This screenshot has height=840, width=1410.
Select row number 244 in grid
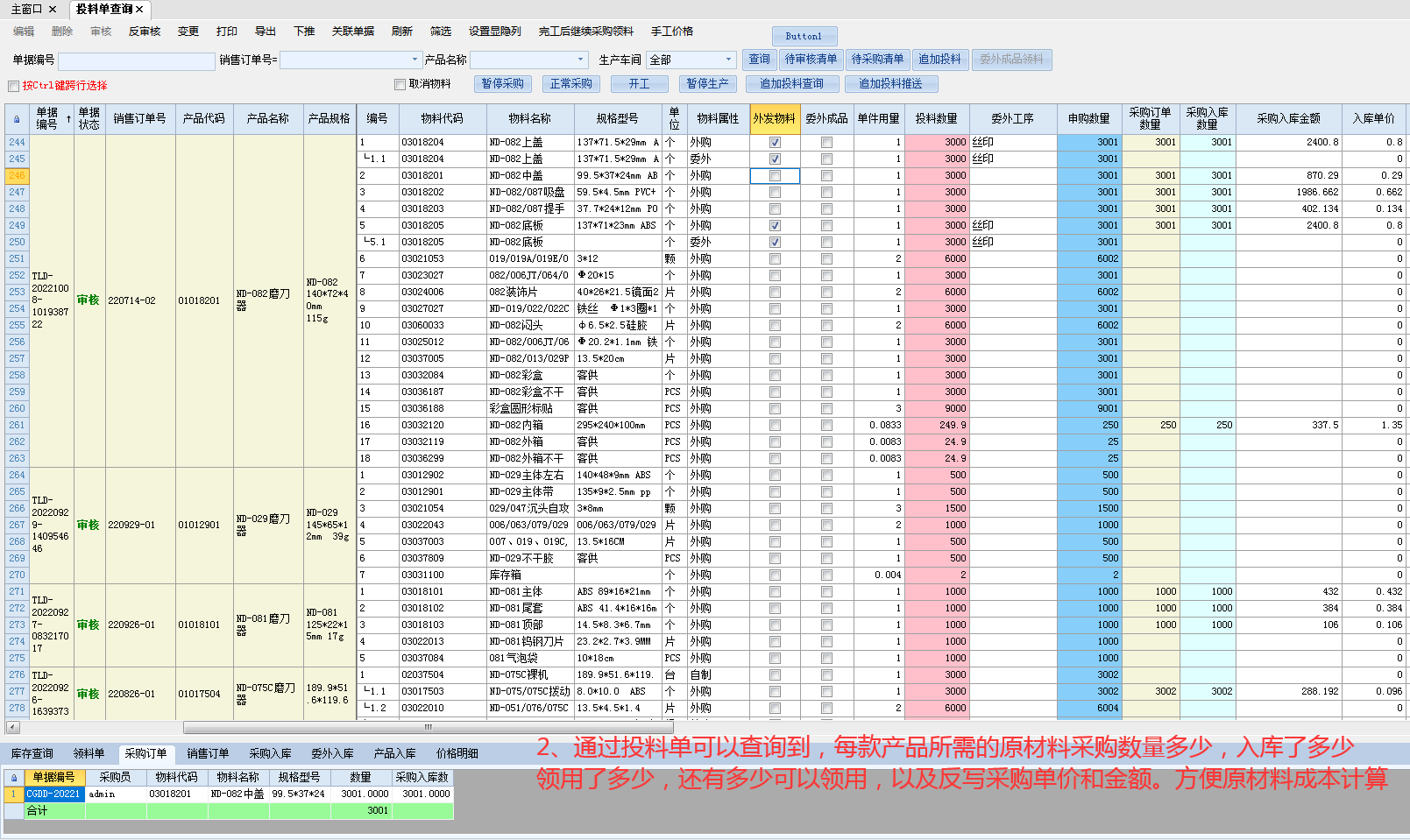[x=17, y=142]
